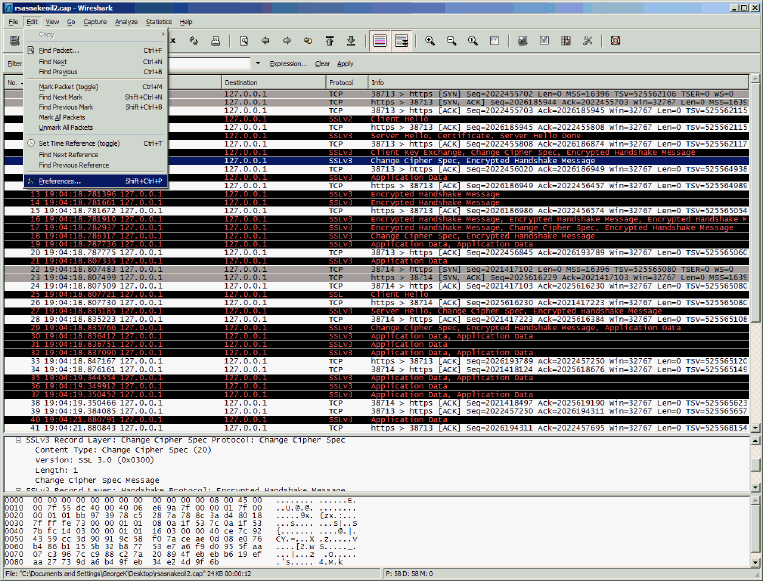Go forward in packet history using right arrow icon
763x581 pixels.
coord(287,41)
